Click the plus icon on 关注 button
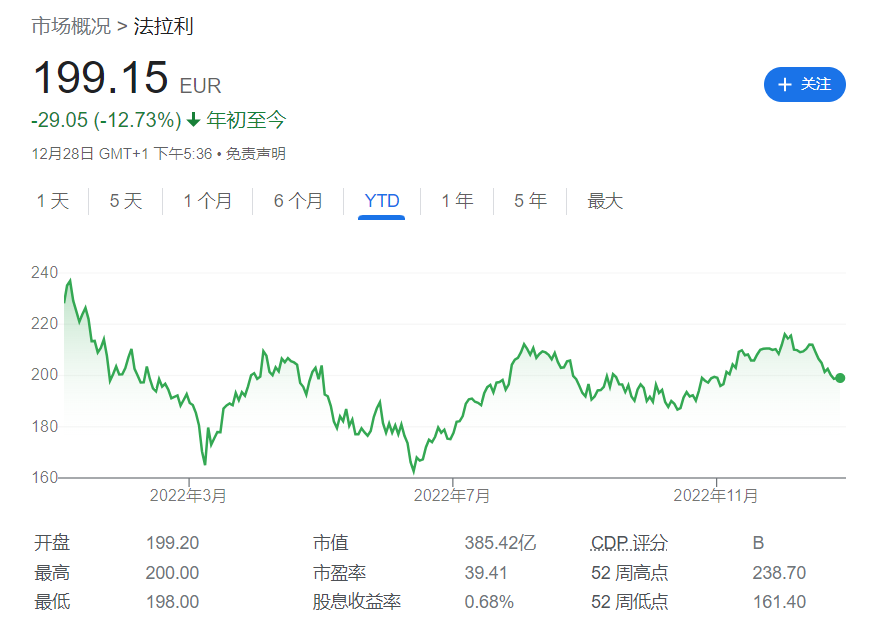This screenshot has height=632, width=886. (784, 85)
